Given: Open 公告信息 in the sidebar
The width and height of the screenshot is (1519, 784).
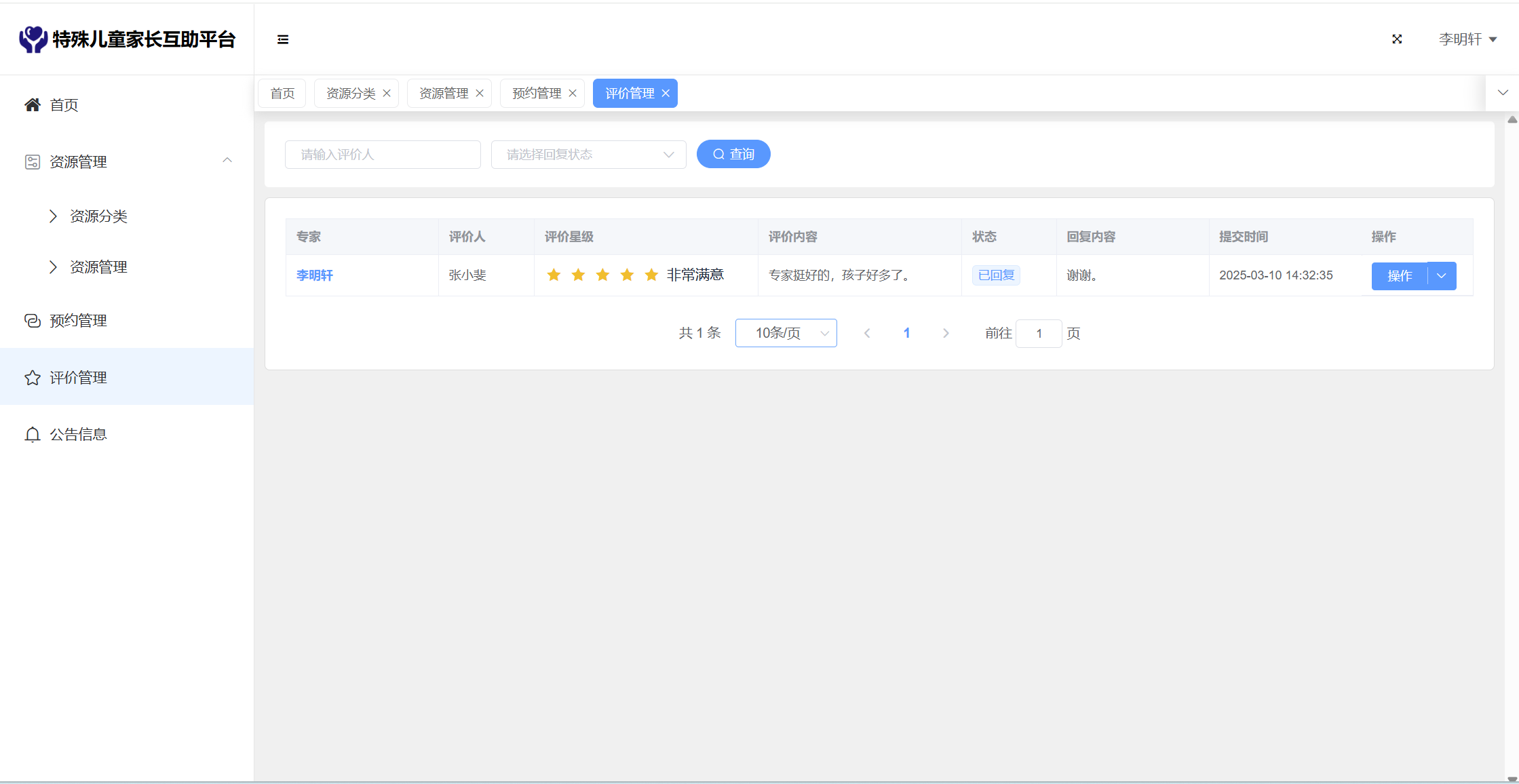Looking at the screenshot, I should (x=78, y=435).
